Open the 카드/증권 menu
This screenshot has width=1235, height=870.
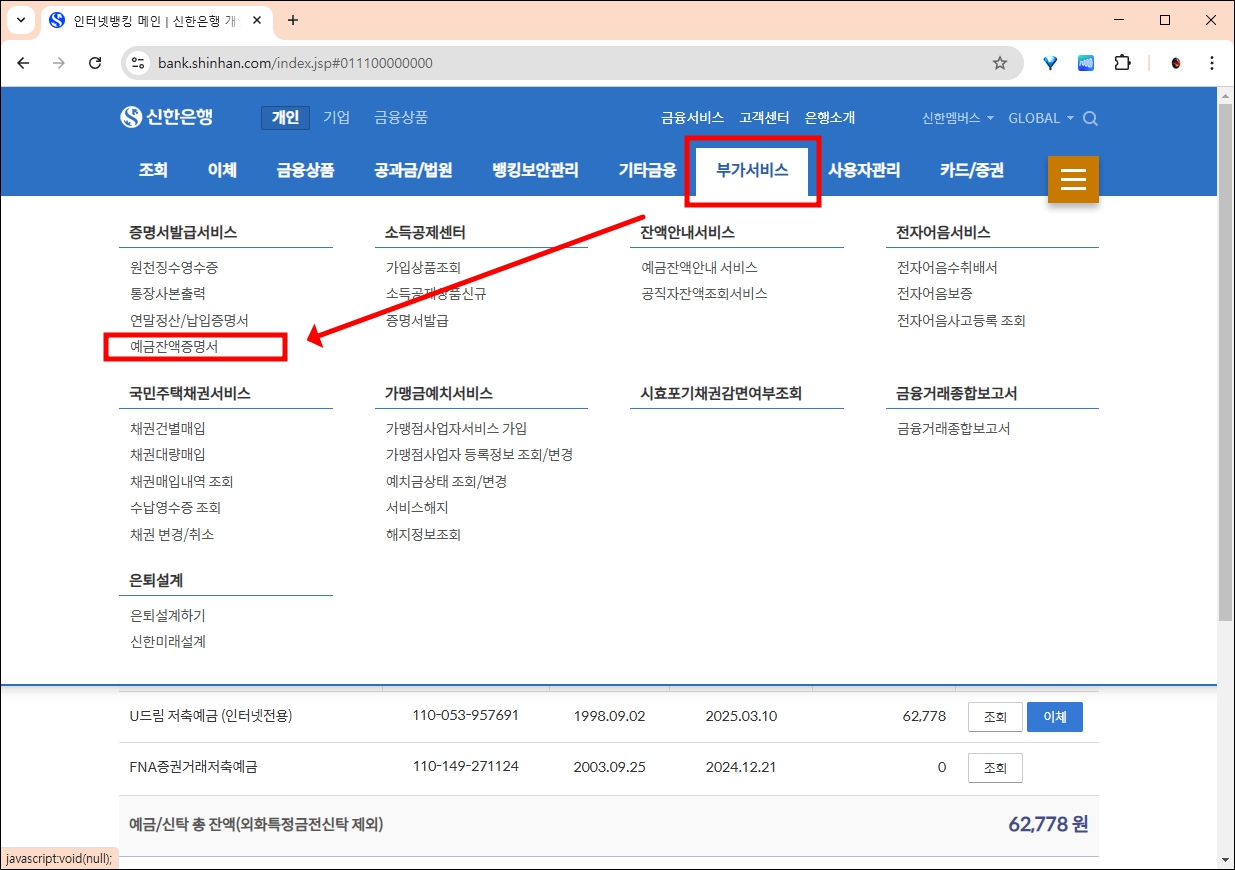[x=971, y=170]
